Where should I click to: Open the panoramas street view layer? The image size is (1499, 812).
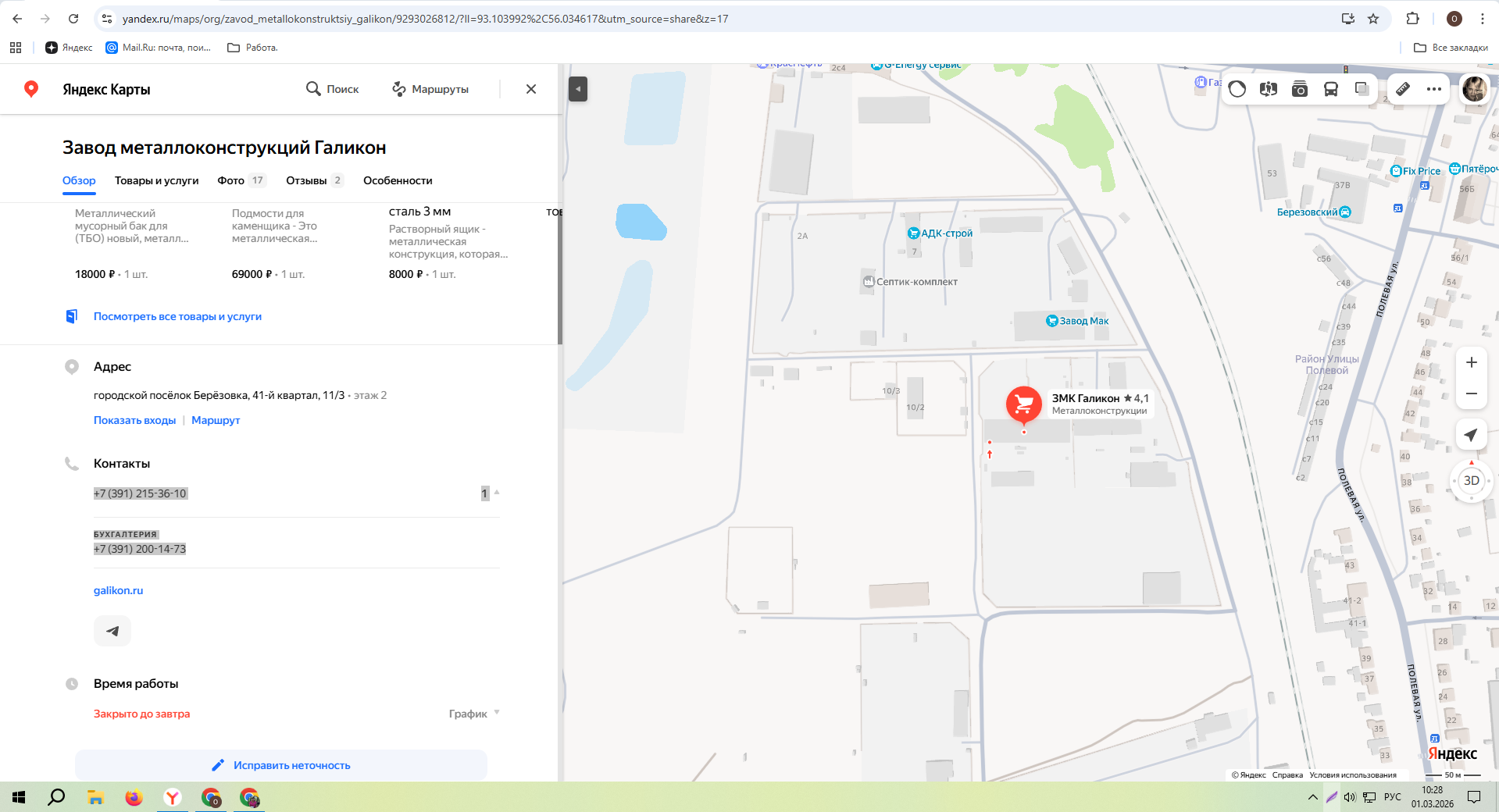coord(1268,89)
